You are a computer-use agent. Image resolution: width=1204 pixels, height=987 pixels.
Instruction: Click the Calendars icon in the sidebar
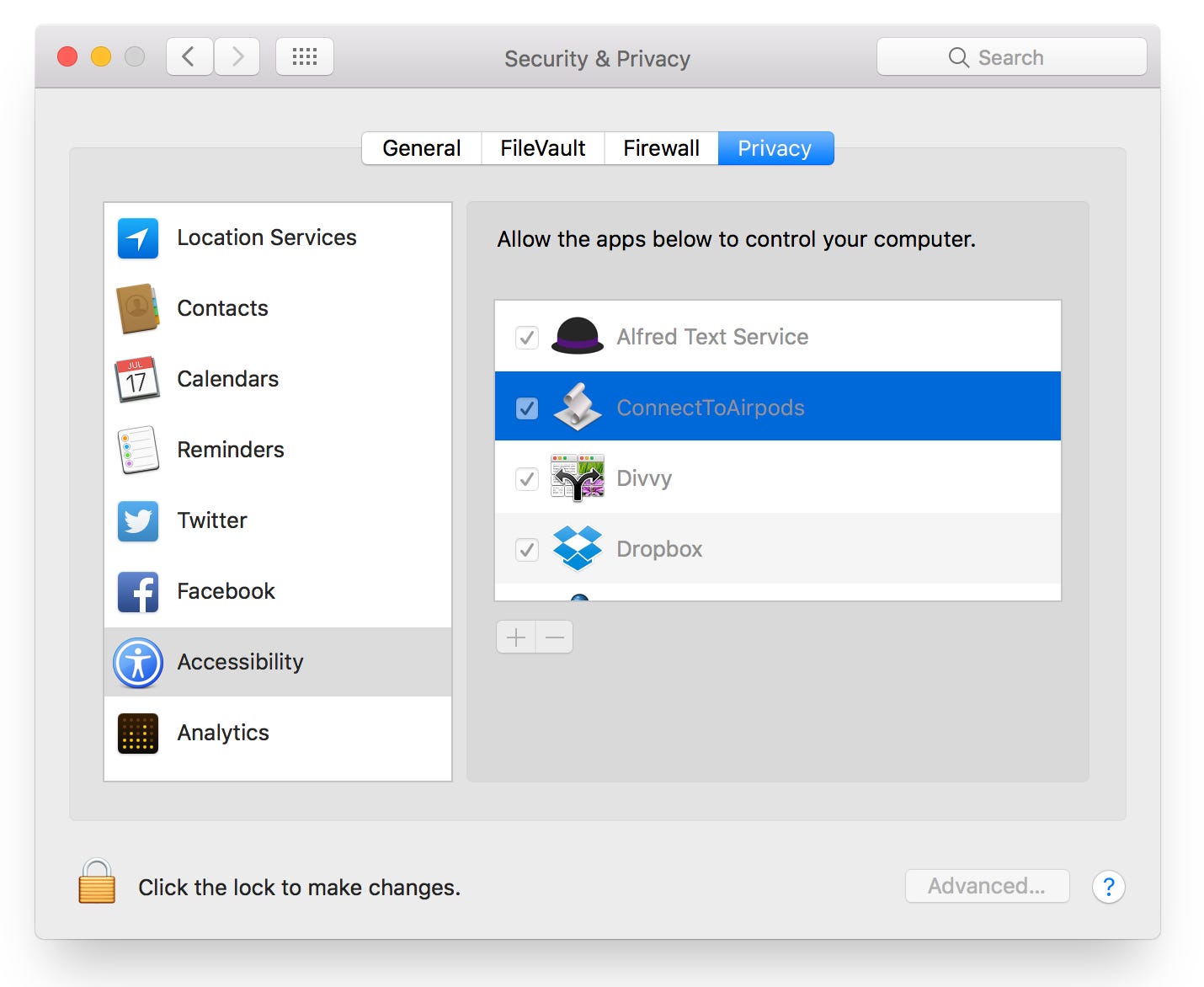(137, 380)
